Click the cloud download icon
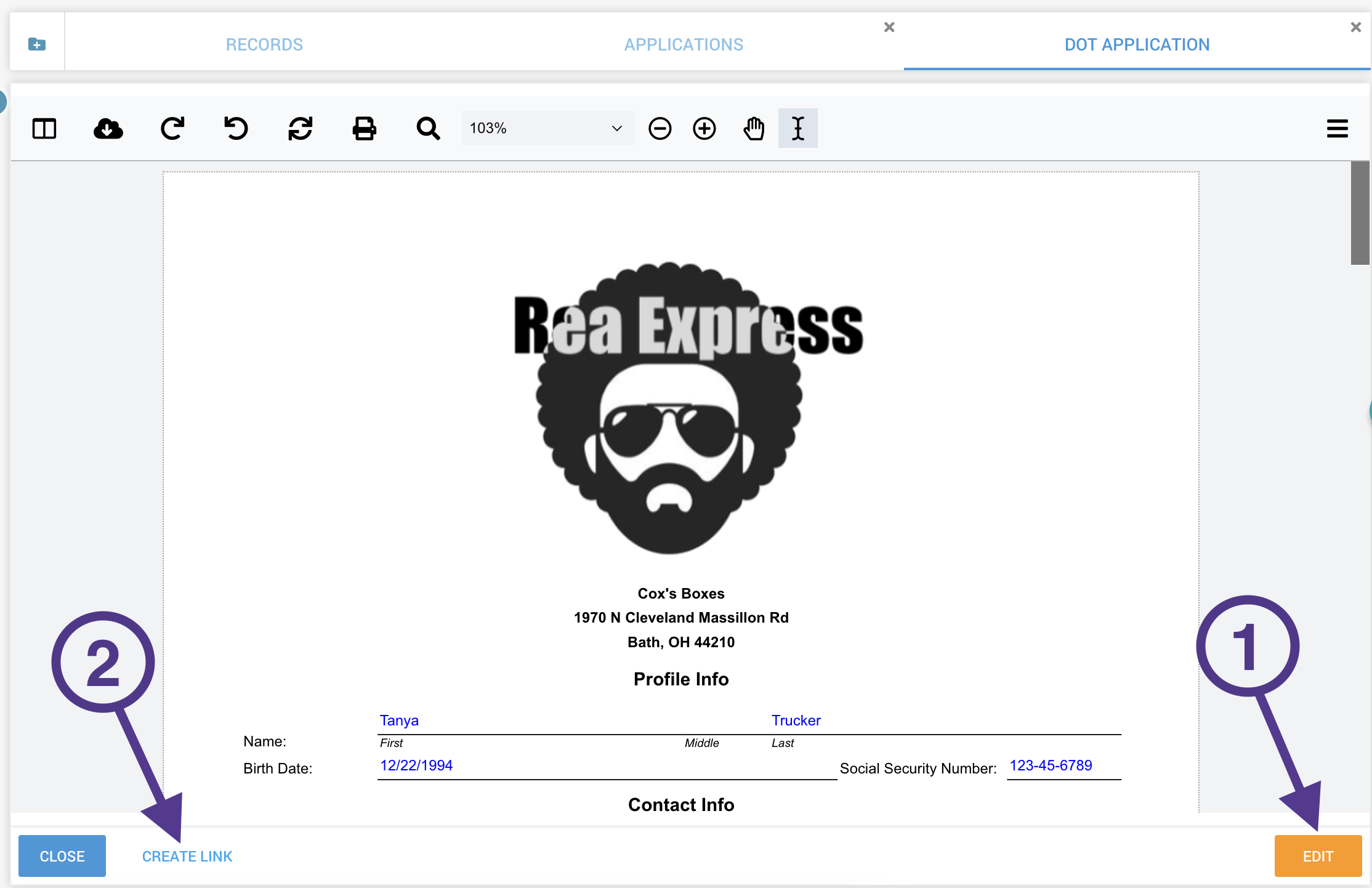 click(x=108, y=129)
